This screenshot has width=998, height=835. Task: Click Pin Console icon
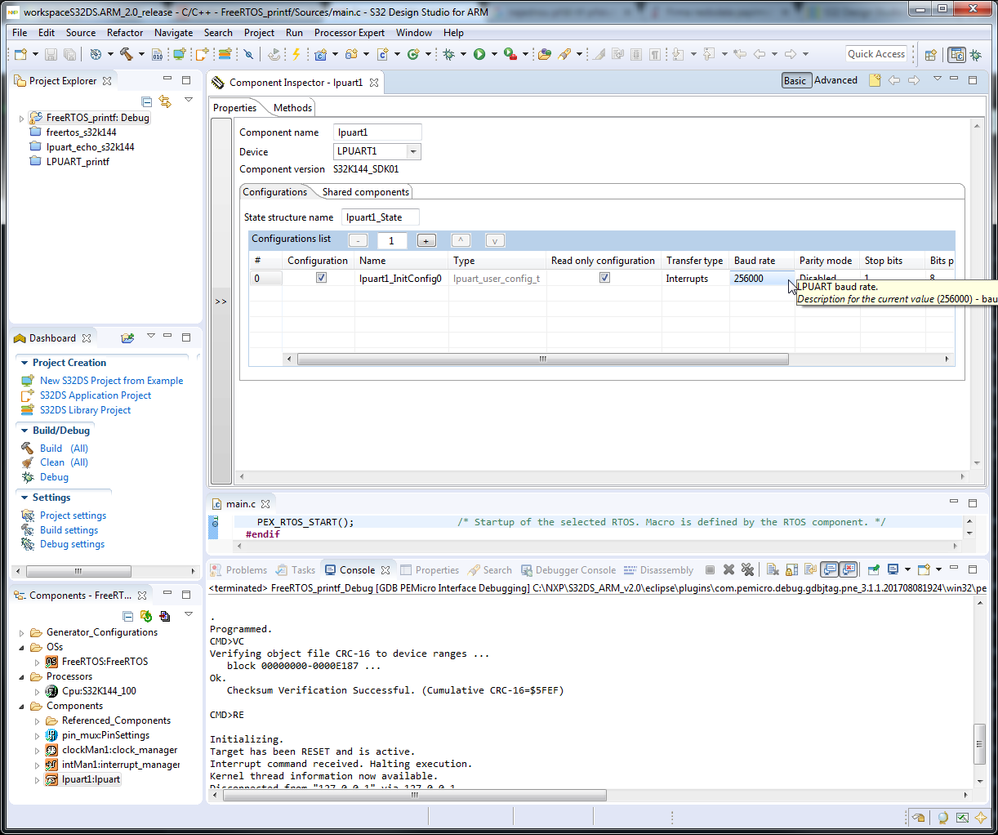(873, 570)
